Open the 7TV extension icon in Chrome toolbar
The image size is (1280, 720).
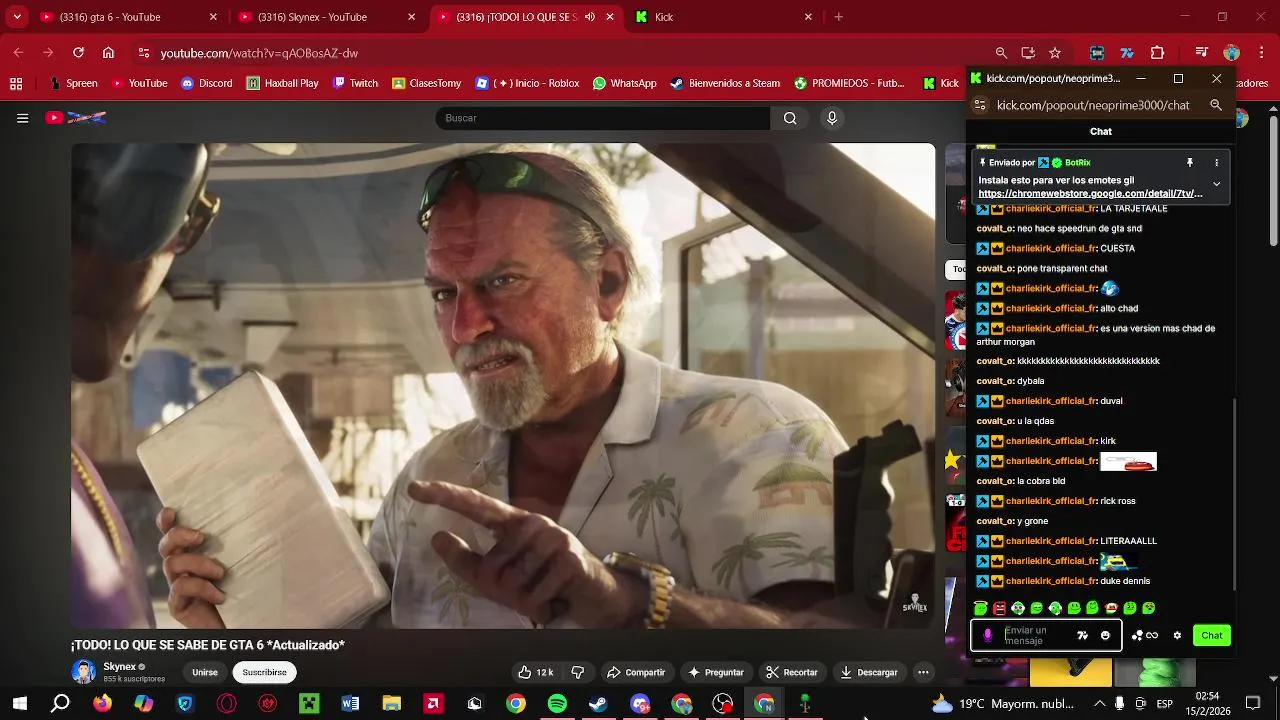[x=1127, y=53]
